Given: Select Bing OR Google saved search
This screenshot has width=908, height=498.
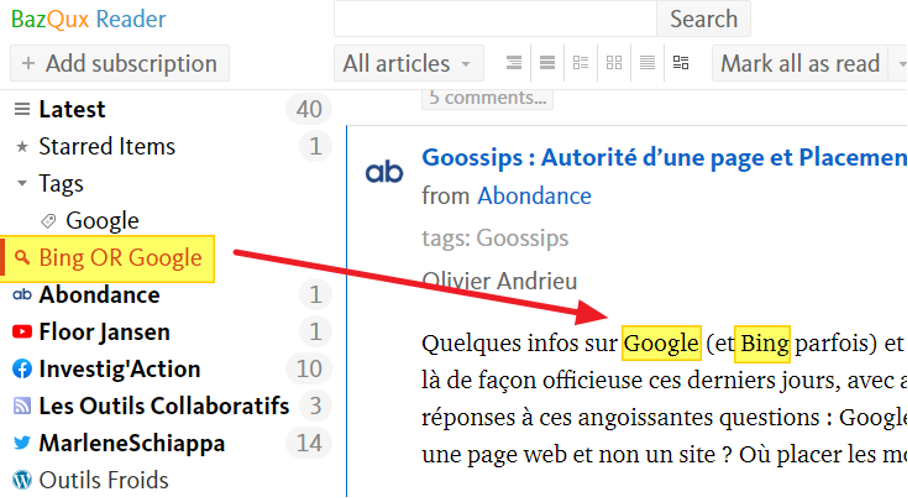Looking at the screenshot, I should click(x=120, y=258).
